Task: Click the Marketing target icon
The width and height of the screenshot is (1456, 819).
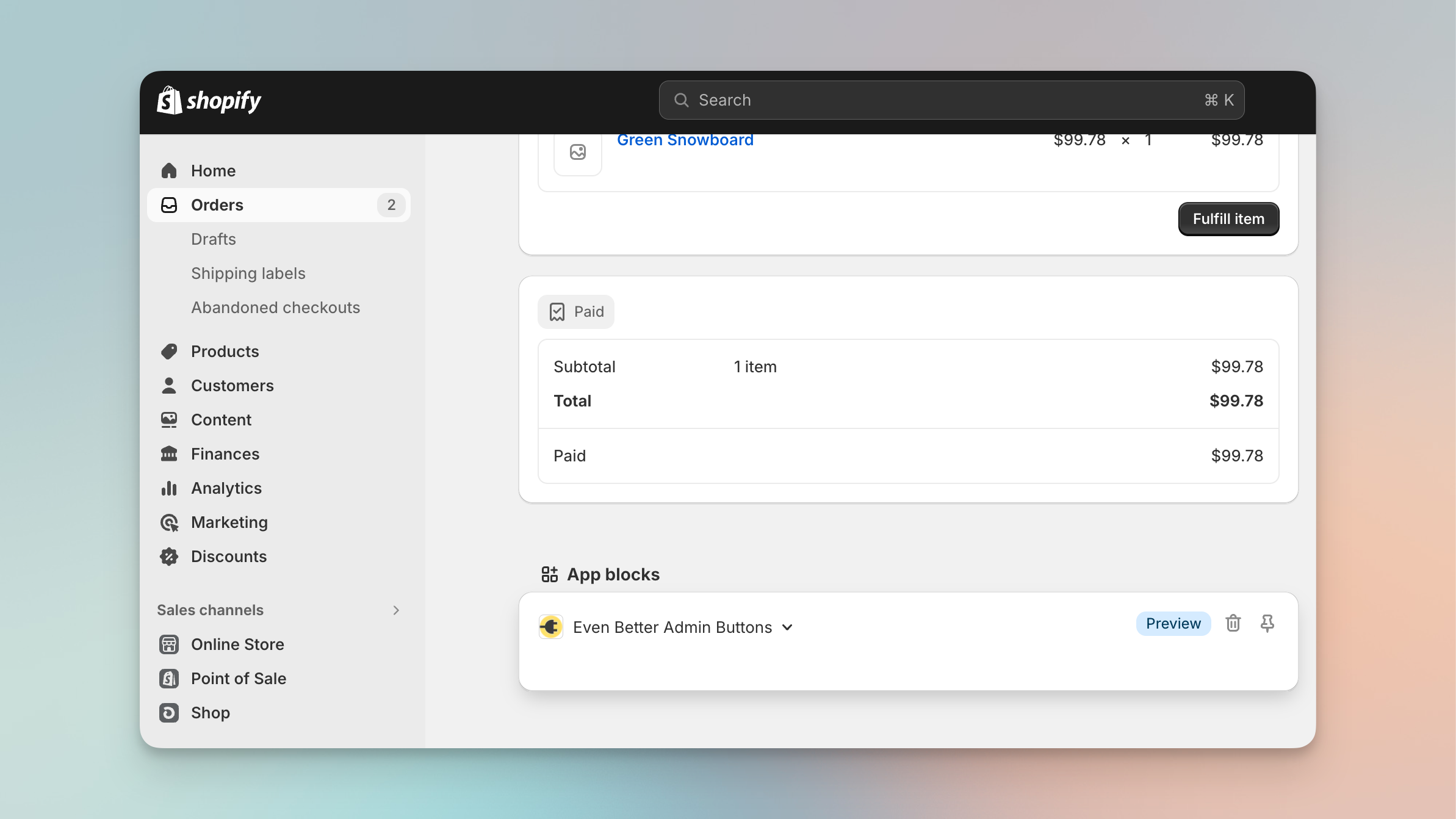Action: [169, 522]
